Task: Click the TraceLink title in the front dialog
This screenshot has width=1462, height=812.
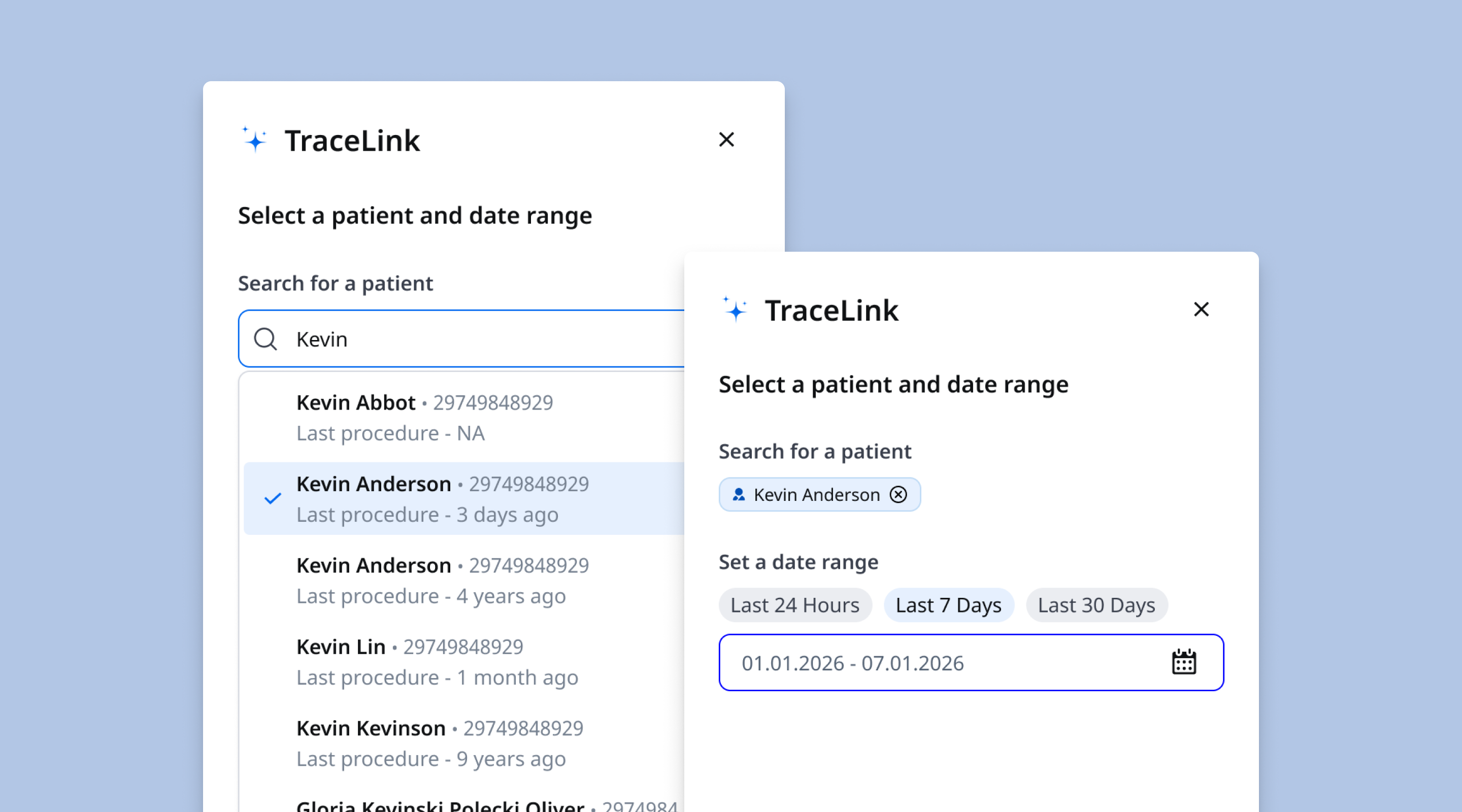Action: (x=832, y=311)
